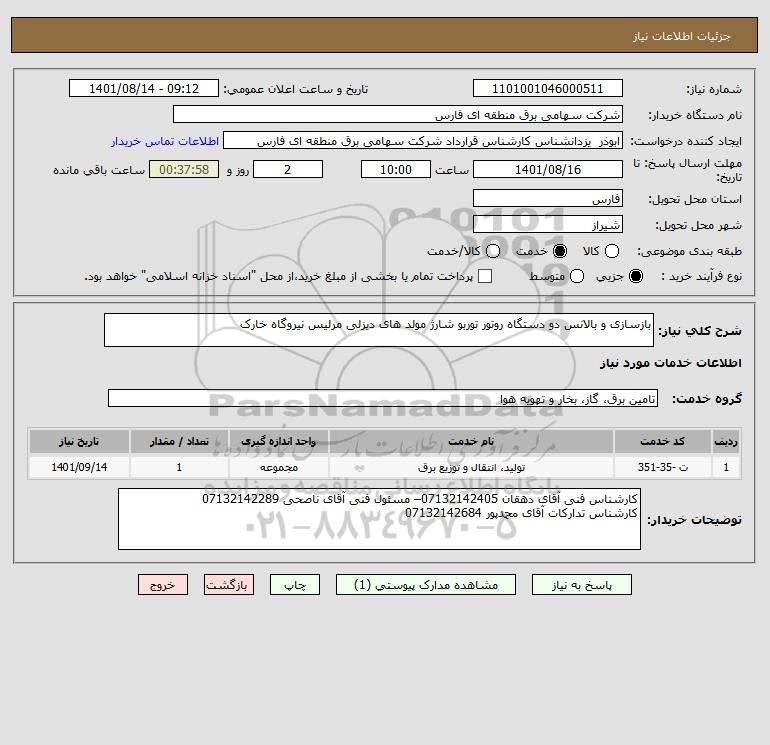Click the بازگشت back button
Viewport: 770px width, 745px height.
click(x=229, y=585)
